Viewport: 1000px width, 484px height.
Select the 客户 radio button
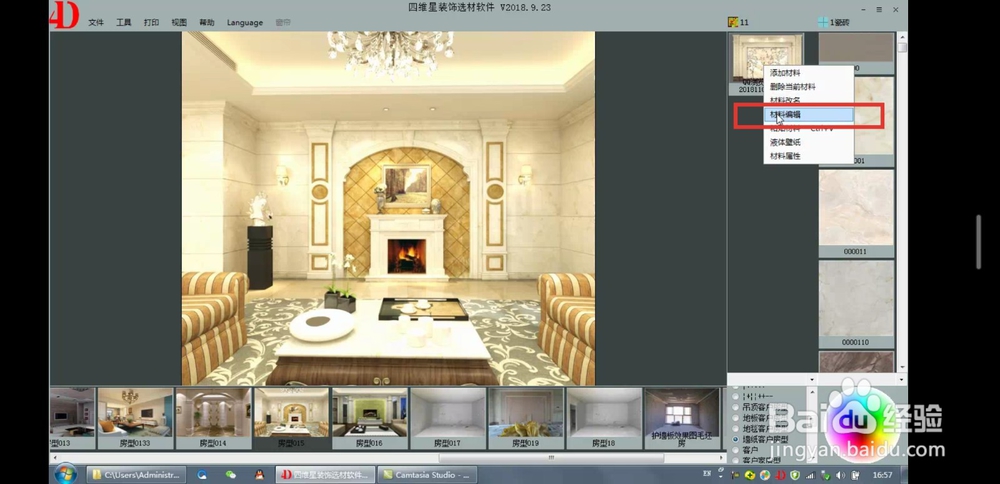(736, 450)
